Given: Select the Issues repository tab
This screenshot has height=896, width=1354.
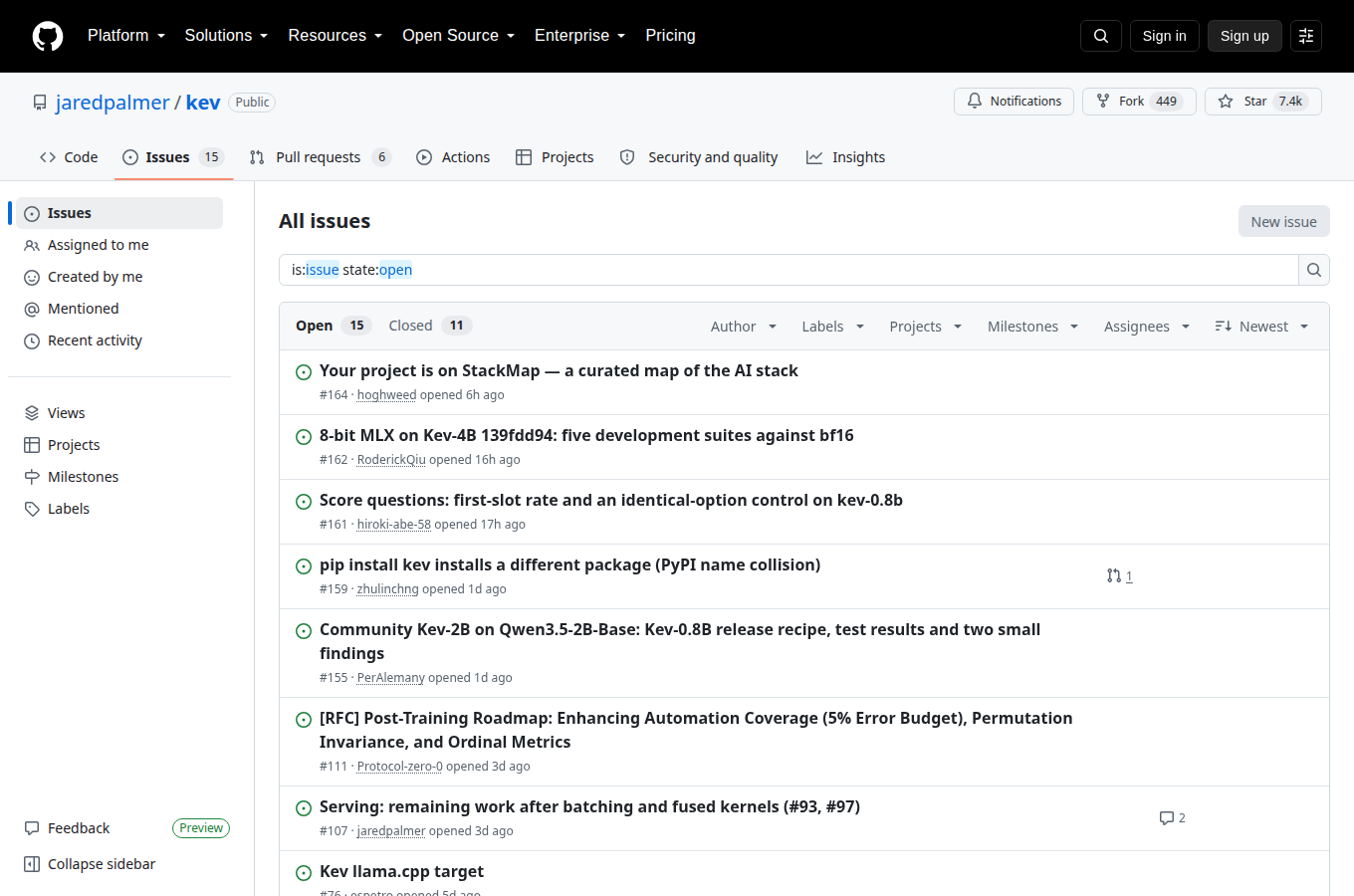Looking at the screenshot, I should (174, 157).
